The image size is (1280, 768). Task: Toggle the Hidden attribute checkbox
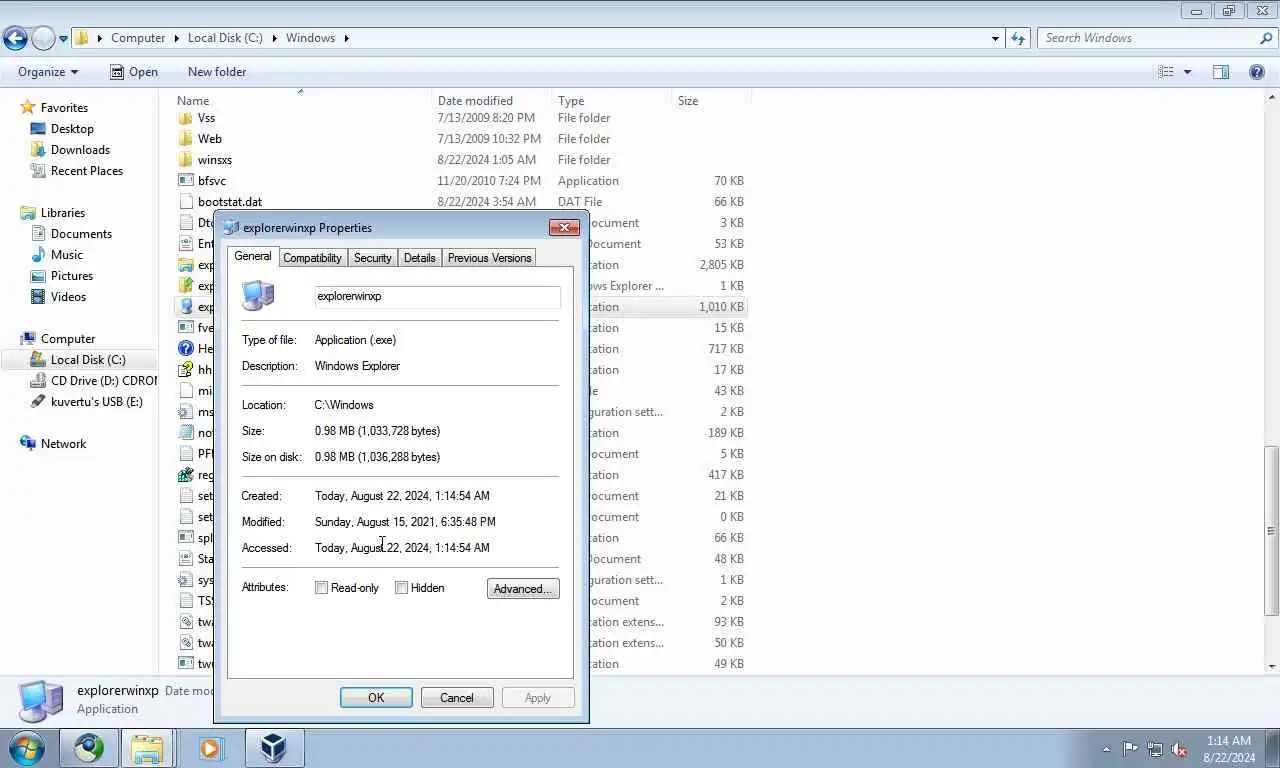click(x=401, y=588)
